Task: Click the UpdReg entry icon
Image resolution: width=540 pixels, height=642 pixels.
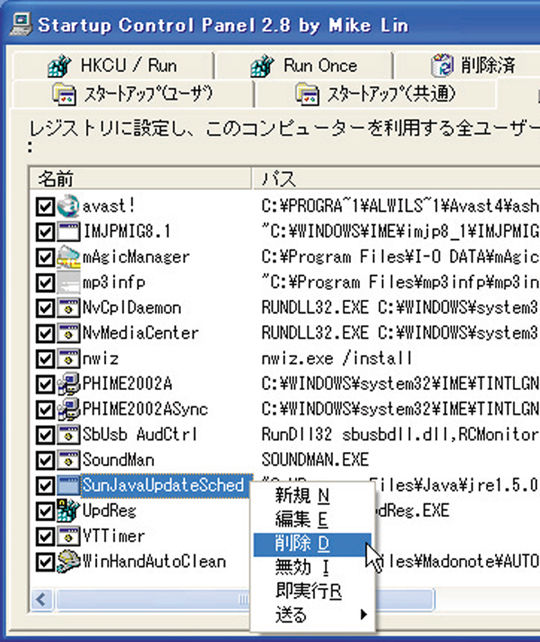Action: point(68,511)
